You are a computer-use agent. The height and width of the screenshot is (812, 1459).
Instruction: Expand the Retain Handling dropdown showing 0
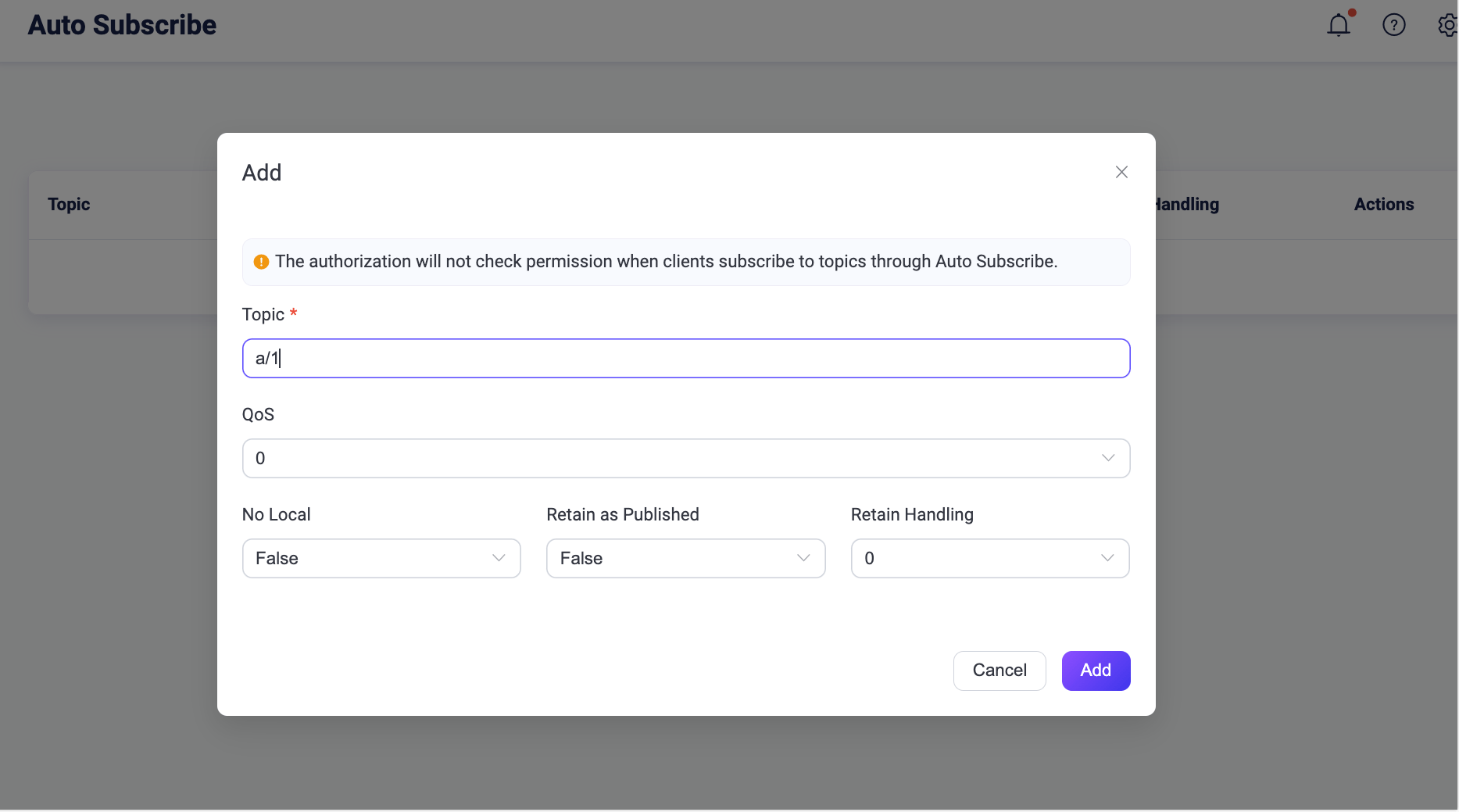(989, 558)
